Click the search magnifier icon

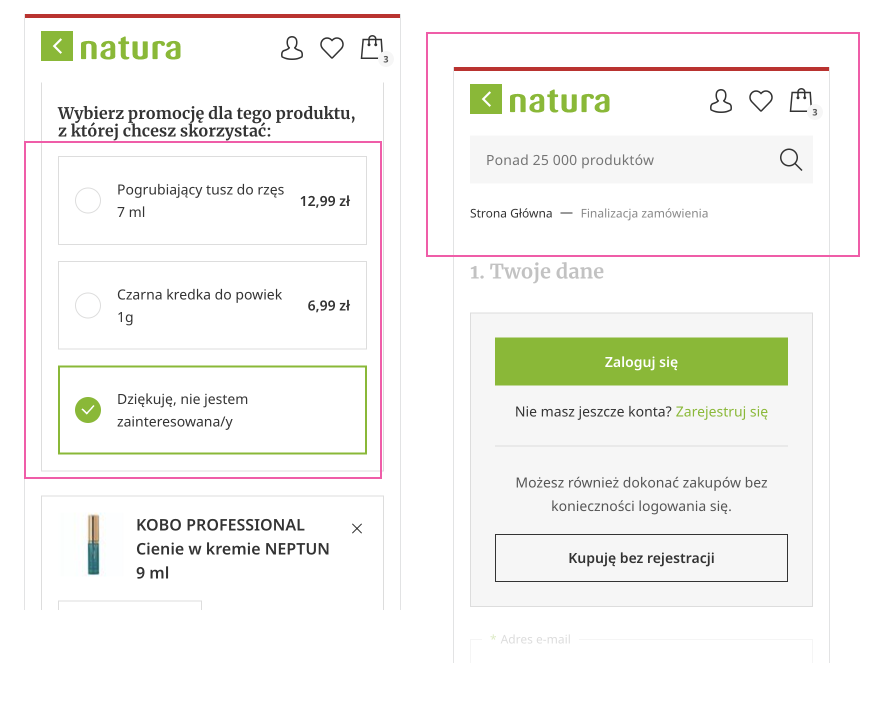click(790, 160)
